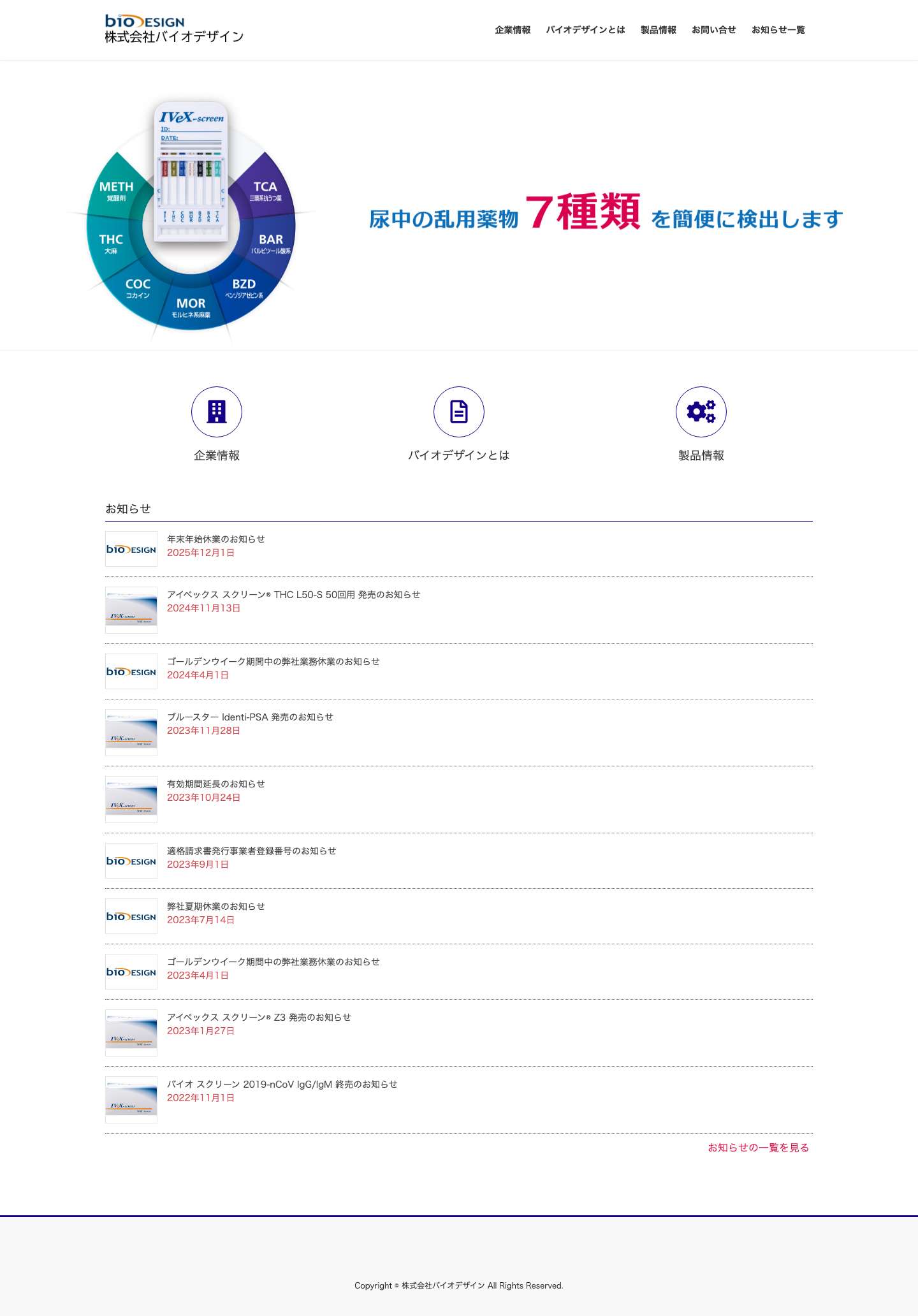
Task: Click the thumbnail beside ブルースター Identi-PSA
Action: pyautogui.click(x=131, y=733)
